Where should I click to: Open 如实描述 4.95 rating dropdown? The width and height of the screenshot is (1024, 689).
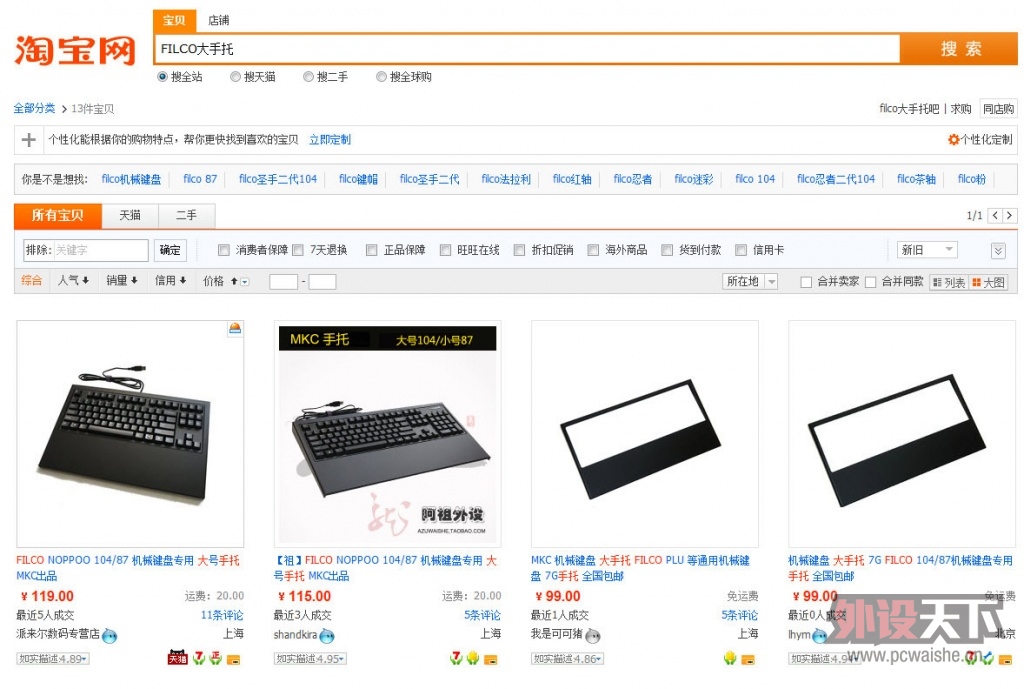pyautogui.click(x=310, y=659)
